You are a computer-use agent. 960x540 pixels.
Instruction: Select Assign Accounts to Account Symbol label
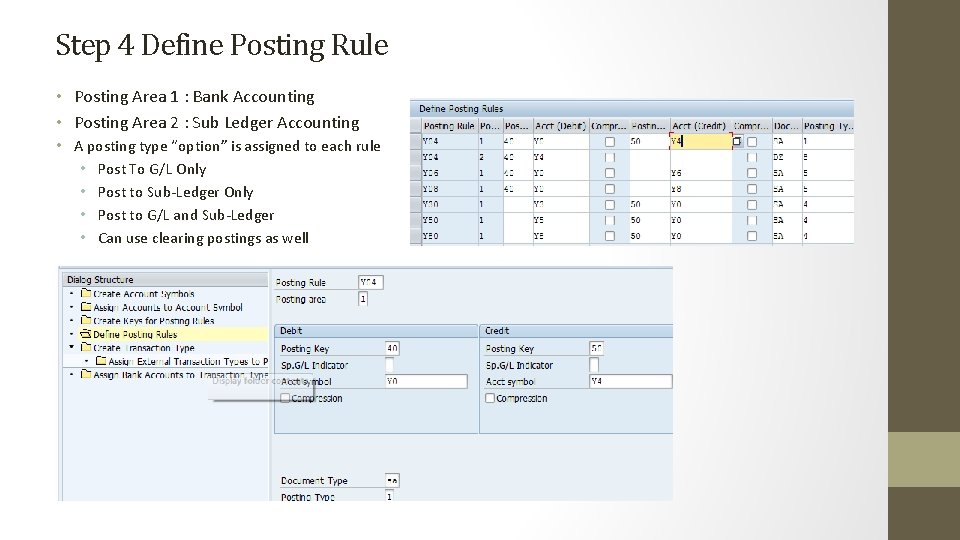(168, 307)
